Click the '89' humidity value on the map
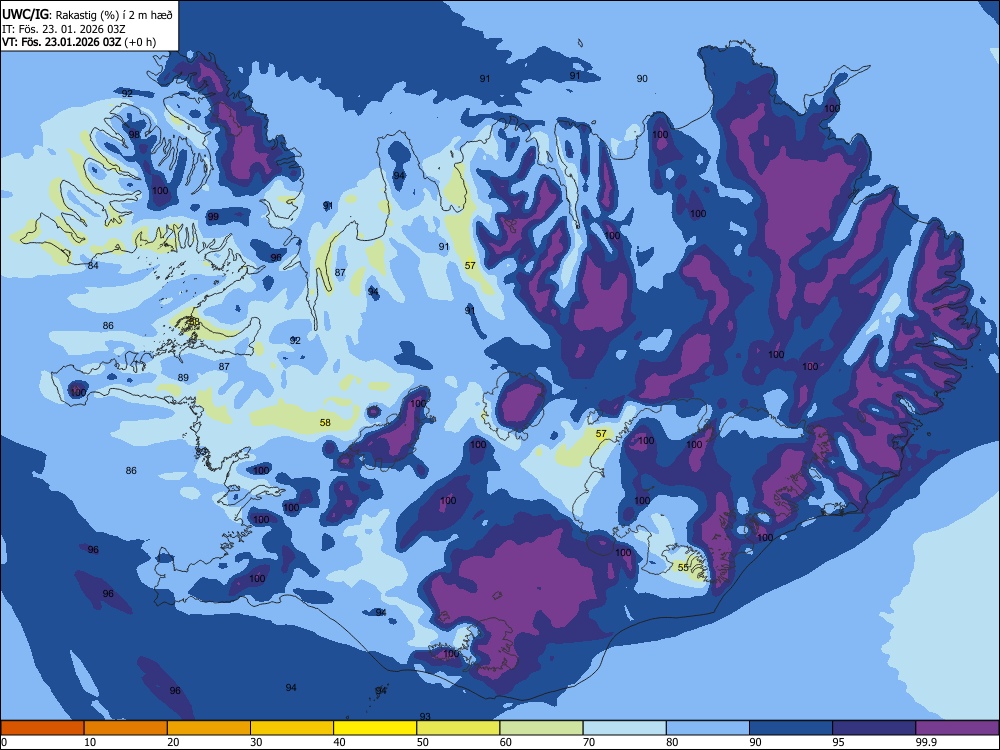This screenshot has height=750, width=1000. point(183,378)
